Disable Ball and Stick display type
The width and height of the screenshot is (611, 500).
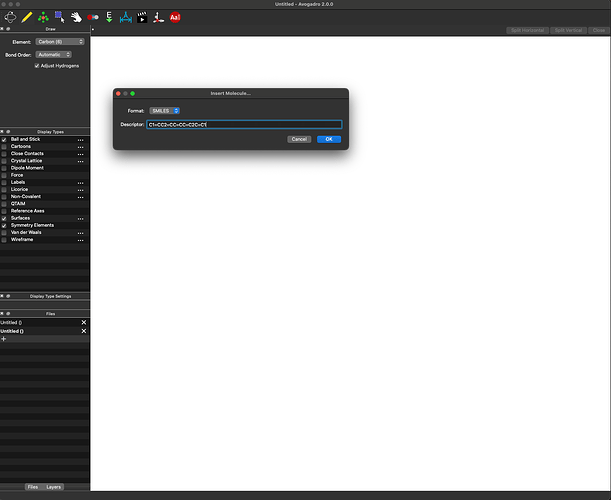4,140
